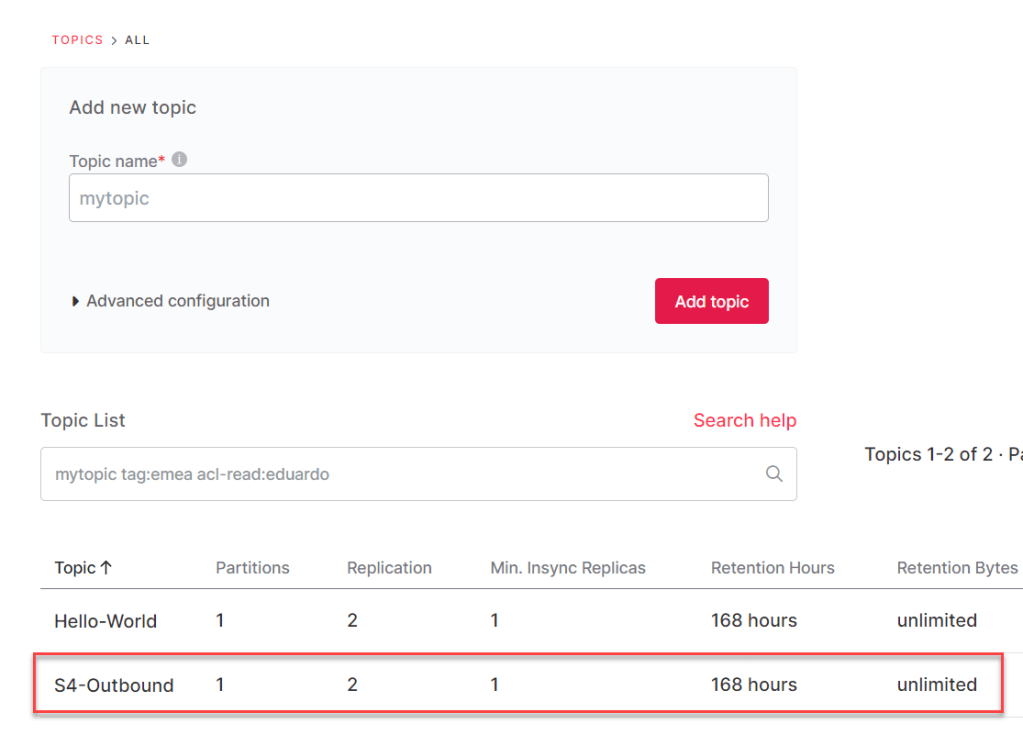This screenshot has height=735, width=1023.
Task: Open the Search help link
Action: click(744, 420)
